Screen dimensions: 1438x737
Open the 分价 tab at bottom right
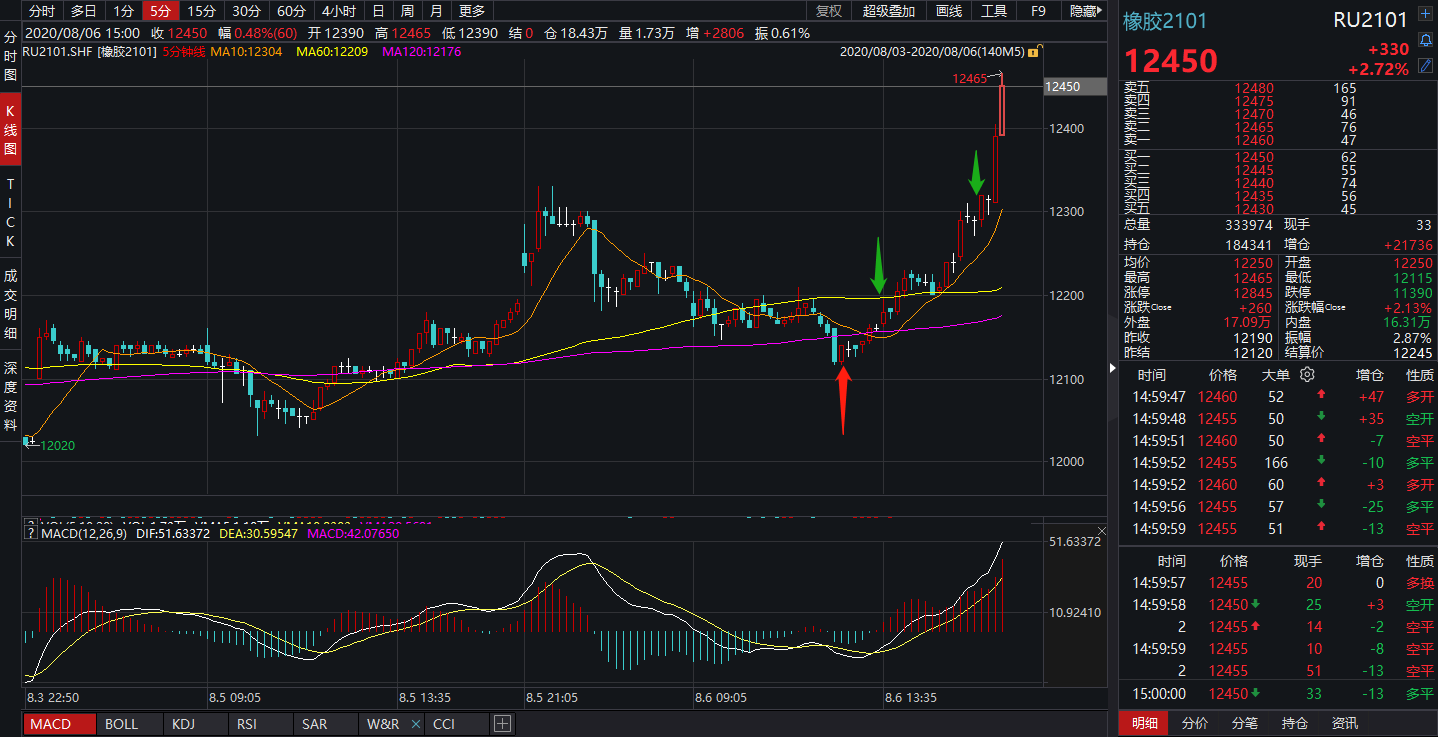[x=1194, y=724]
